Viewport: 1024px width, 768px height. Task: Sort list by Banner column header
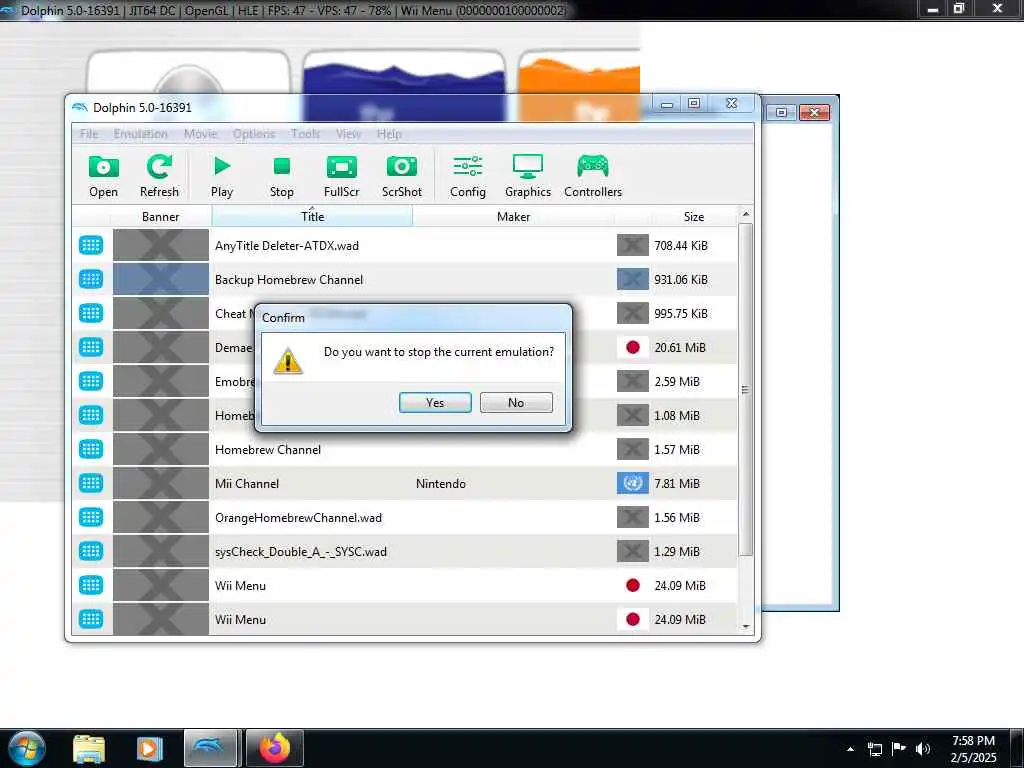(161, 217)
